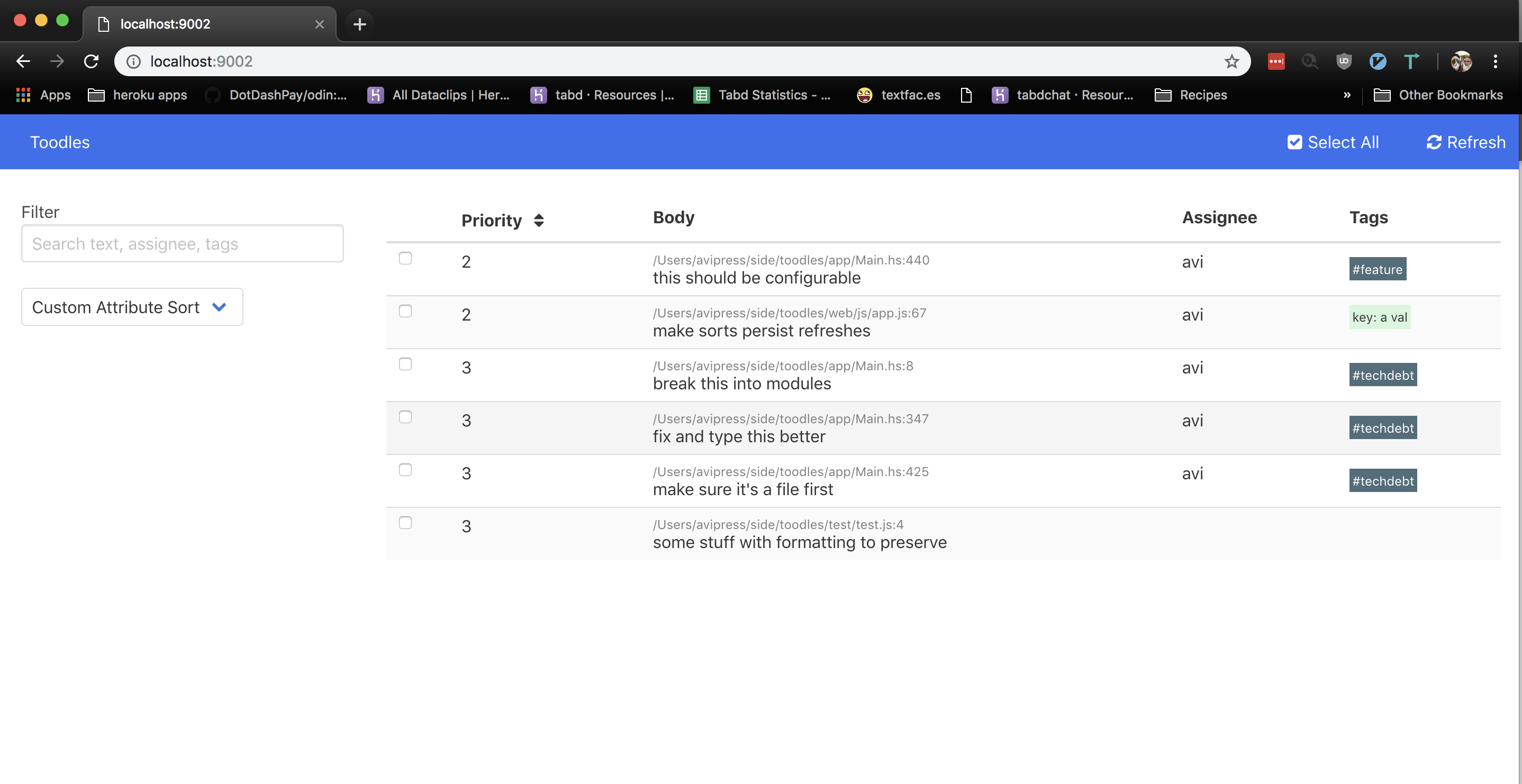Click the Refresh button in header
This screenshot has width=1522, height=784.
click(x=1466, y=142)
